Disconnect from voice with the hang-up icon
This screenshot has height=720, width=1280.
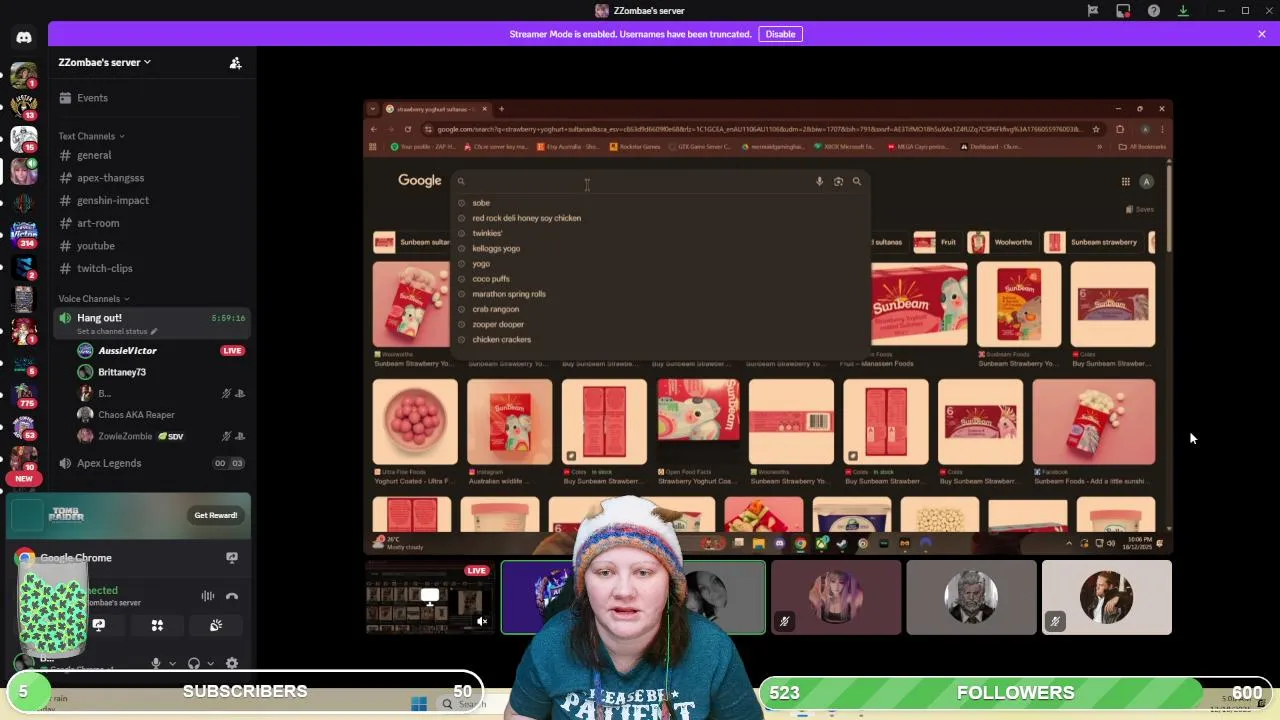(x=232, y=596)
